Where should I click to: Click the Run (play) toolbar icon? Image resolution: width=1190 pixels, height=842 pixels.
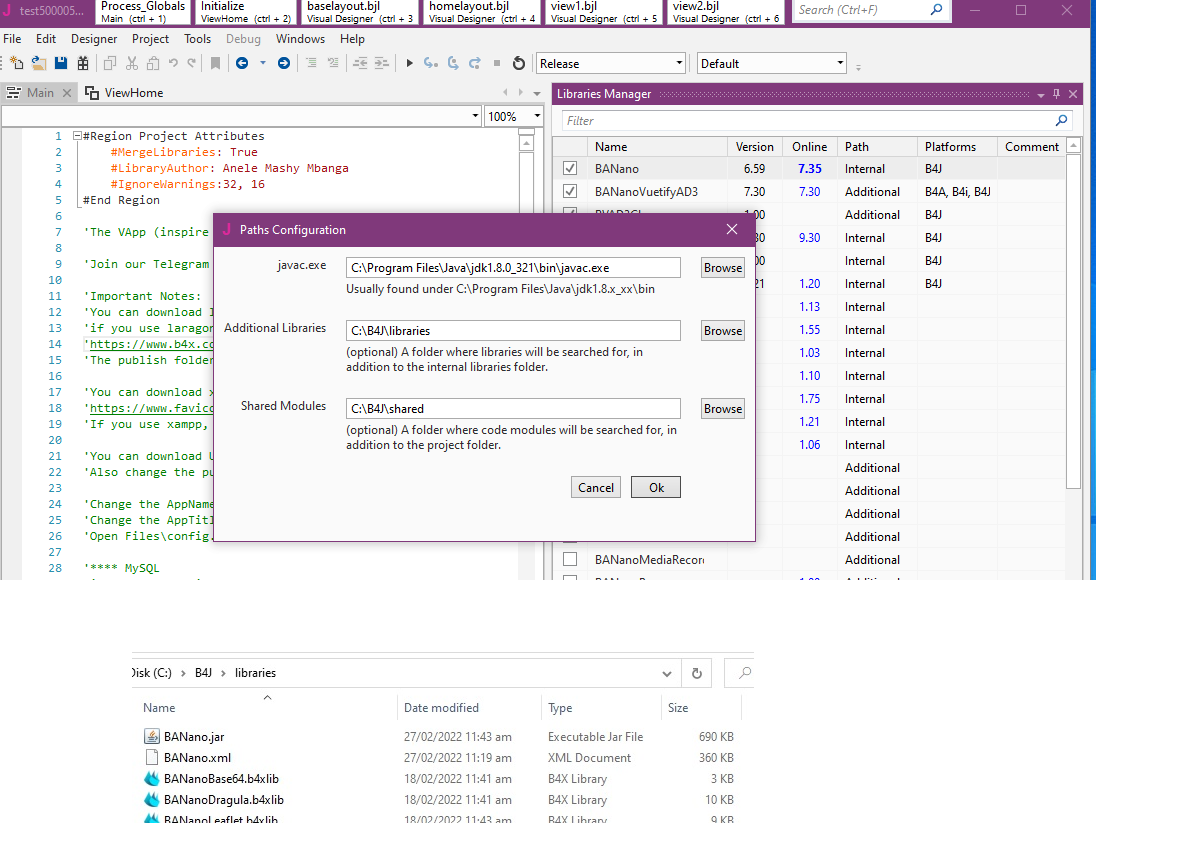409,63
